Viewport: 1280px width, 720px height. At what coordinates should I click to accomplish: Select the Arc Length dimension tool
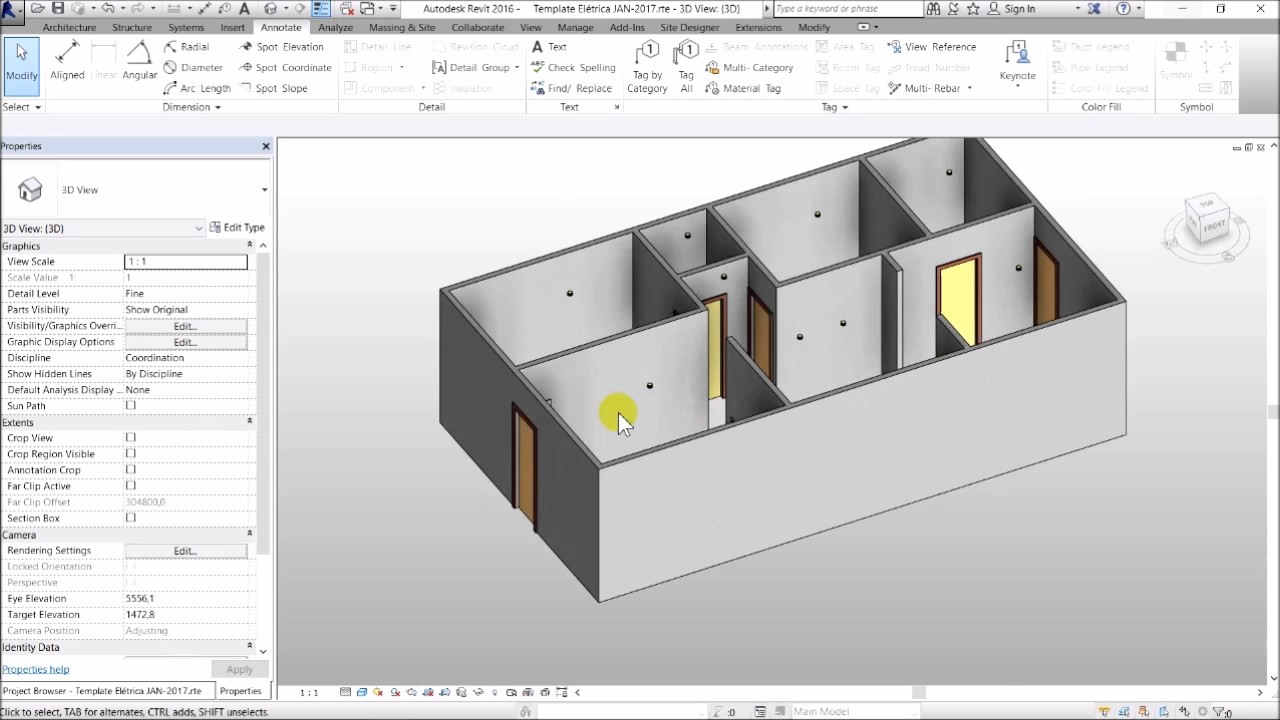196,88
